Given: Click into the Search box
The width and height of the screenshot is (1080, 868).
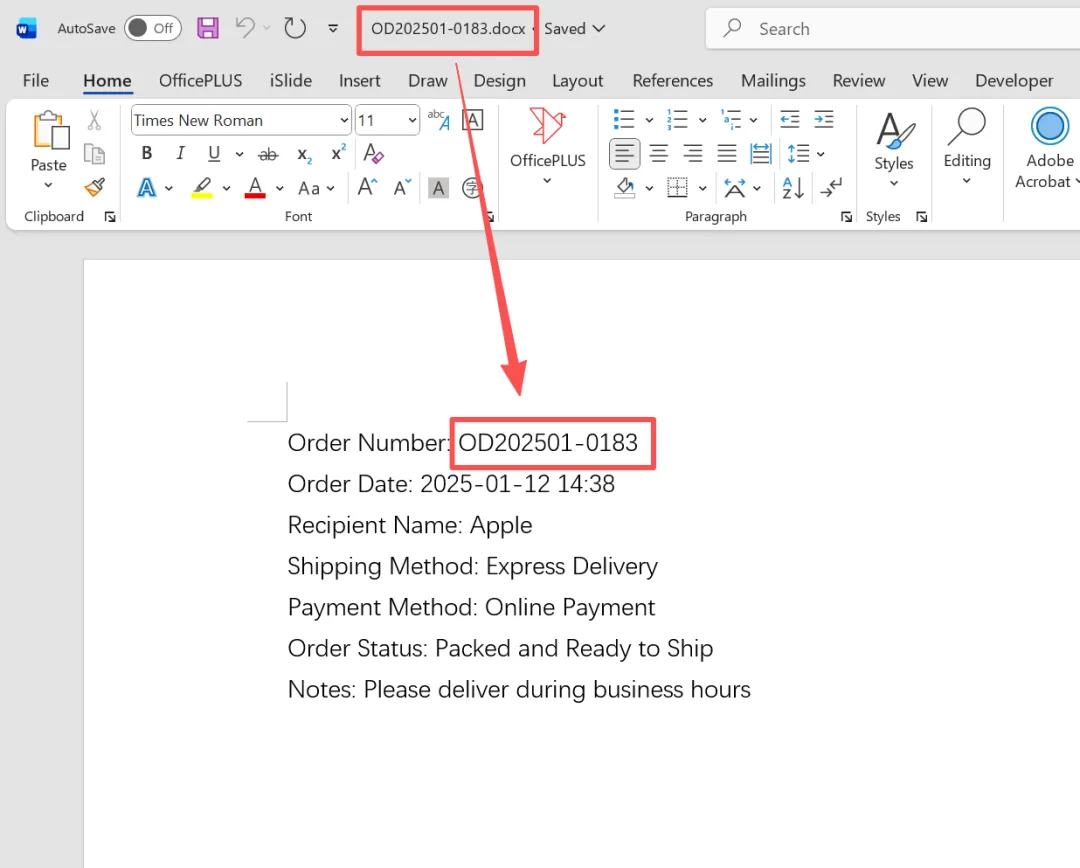Looking at the screenshot, I should [895, 29].
